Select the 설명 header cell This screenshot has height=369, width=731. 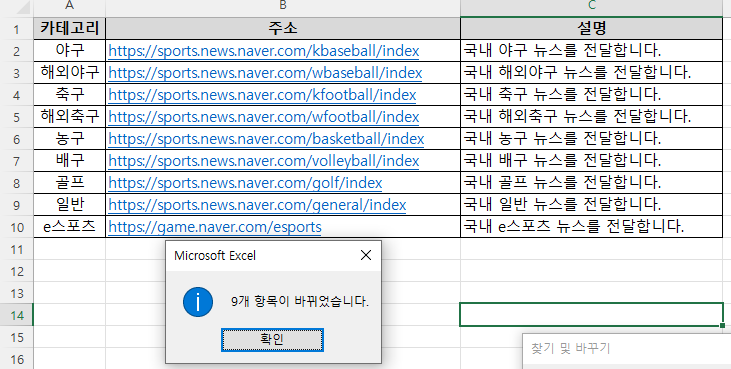click(592, 28)
